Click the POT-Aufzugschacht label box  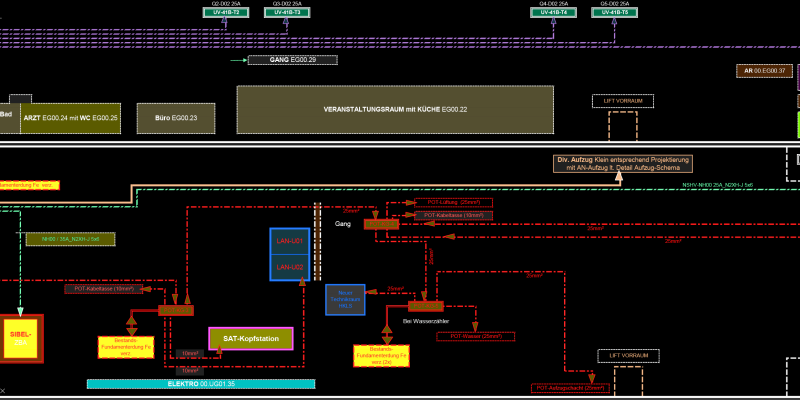570,388
